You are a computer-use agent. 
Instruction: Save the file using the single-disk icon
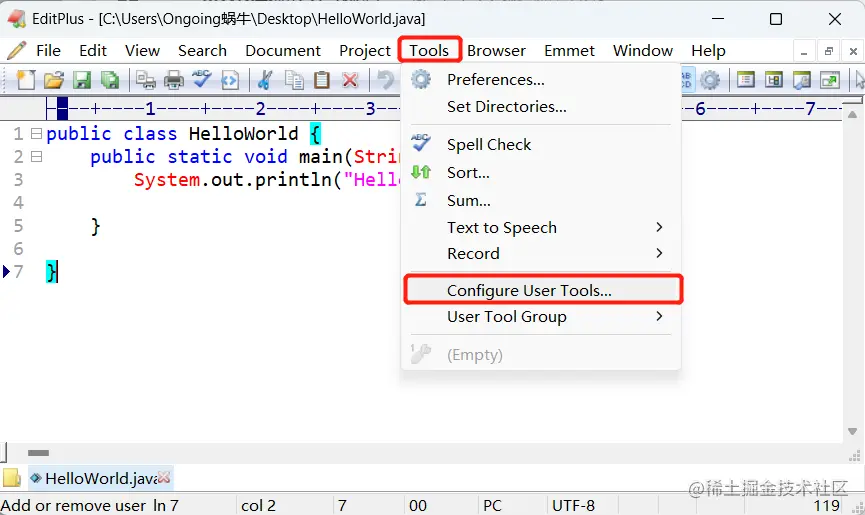coord(82,80)
